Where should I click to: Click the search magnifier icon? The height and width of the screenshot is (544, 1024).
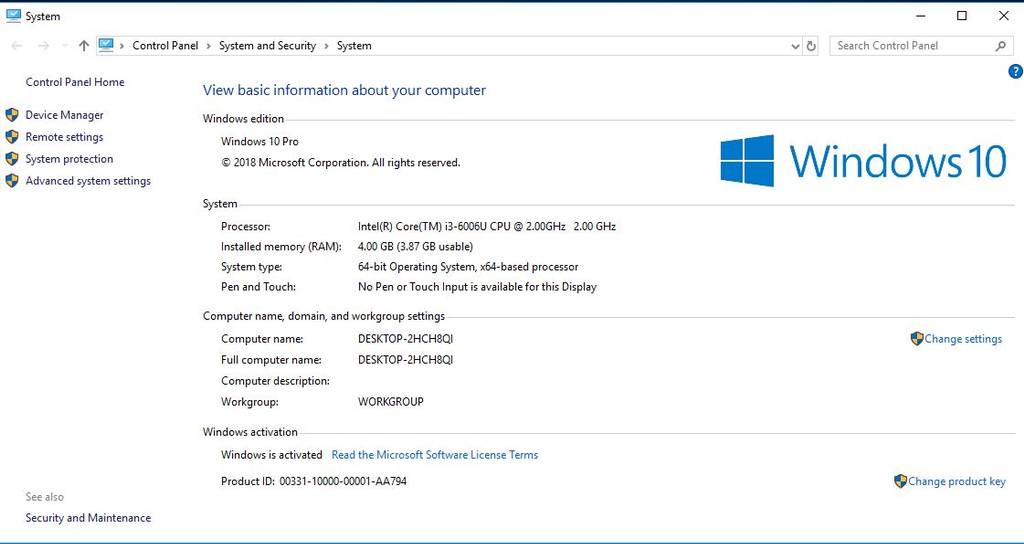point(1000,46)
